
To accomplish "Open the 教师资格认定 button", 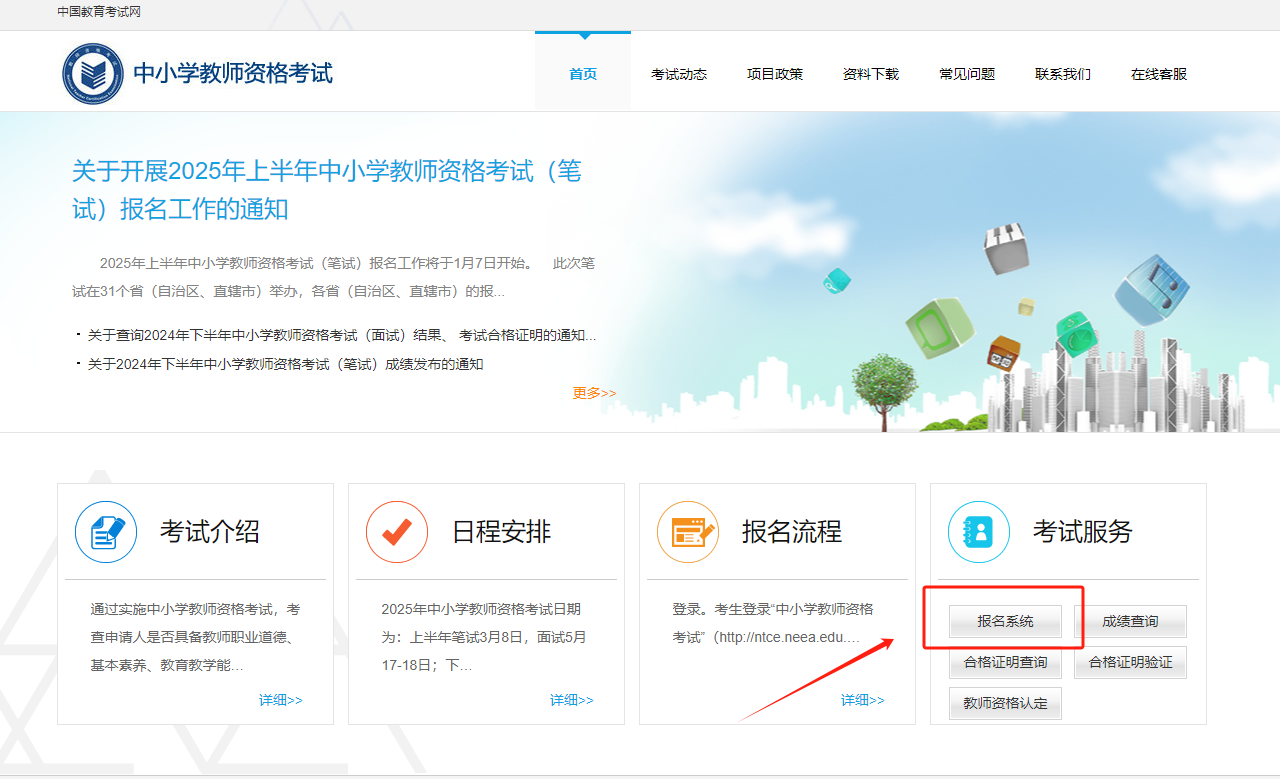I will [1005, 703].
